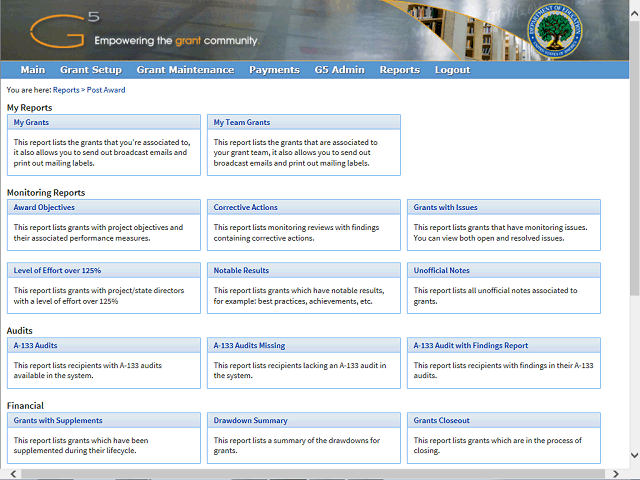
Task: Click the Grants Closeout description text
Action: pos(498,445)
